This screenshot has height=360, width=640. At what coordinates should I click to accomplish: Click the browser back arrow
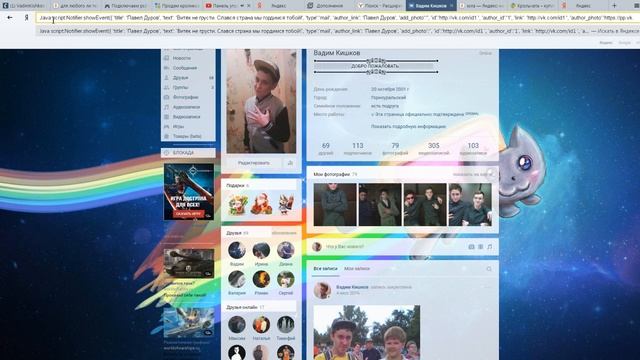coord(10,18)
